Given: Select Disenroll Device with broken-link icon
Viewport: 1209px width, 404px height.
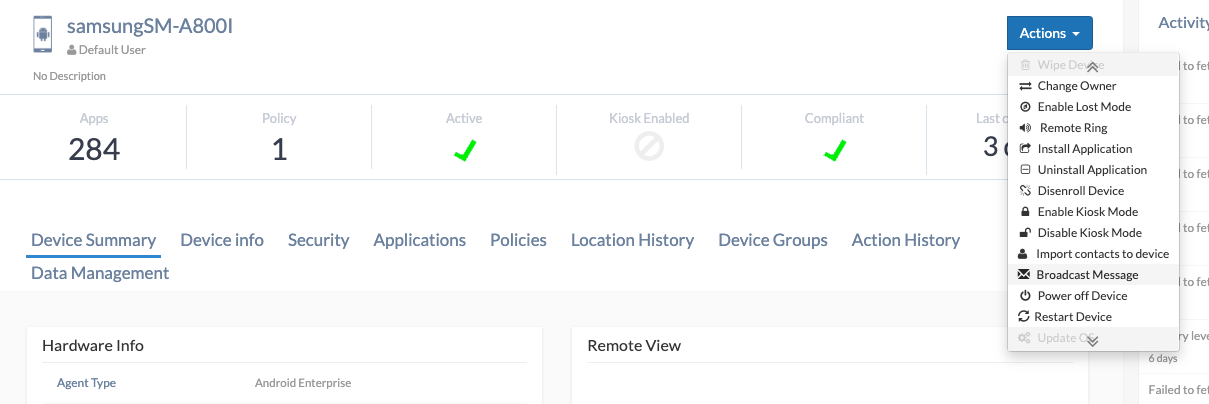Looking at the screenshot, I should (x=1094, y=191).
